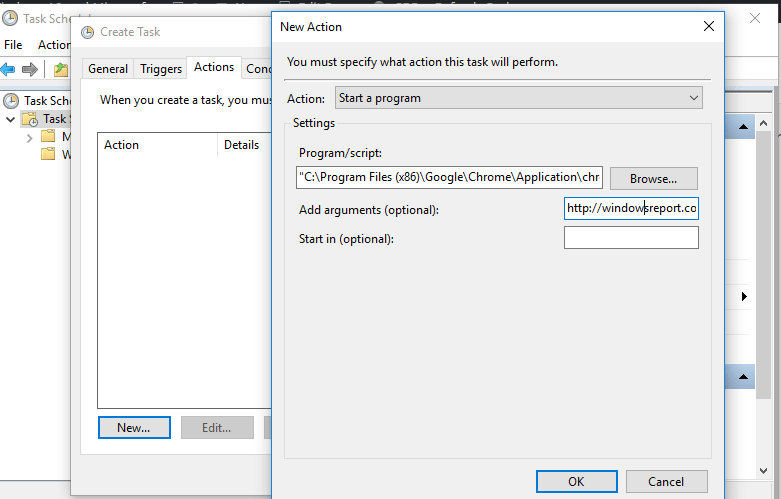Click the Task Scheduler window title icon
Screen dimensions: 781x499
10,19
